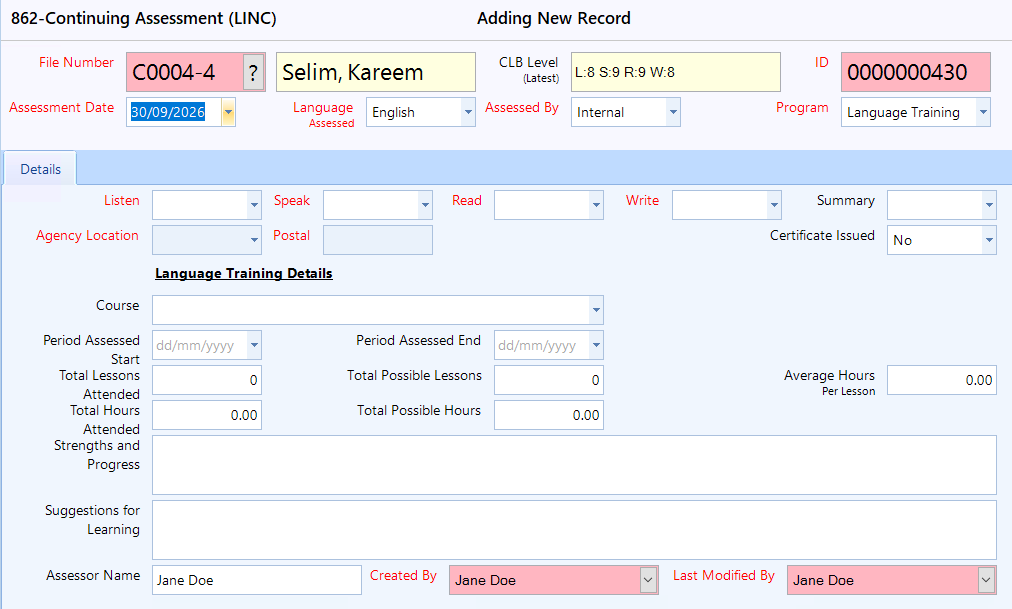The image size is (1012, 609).
Task: Click the Assessor Name field
Action: coord(257,580)
